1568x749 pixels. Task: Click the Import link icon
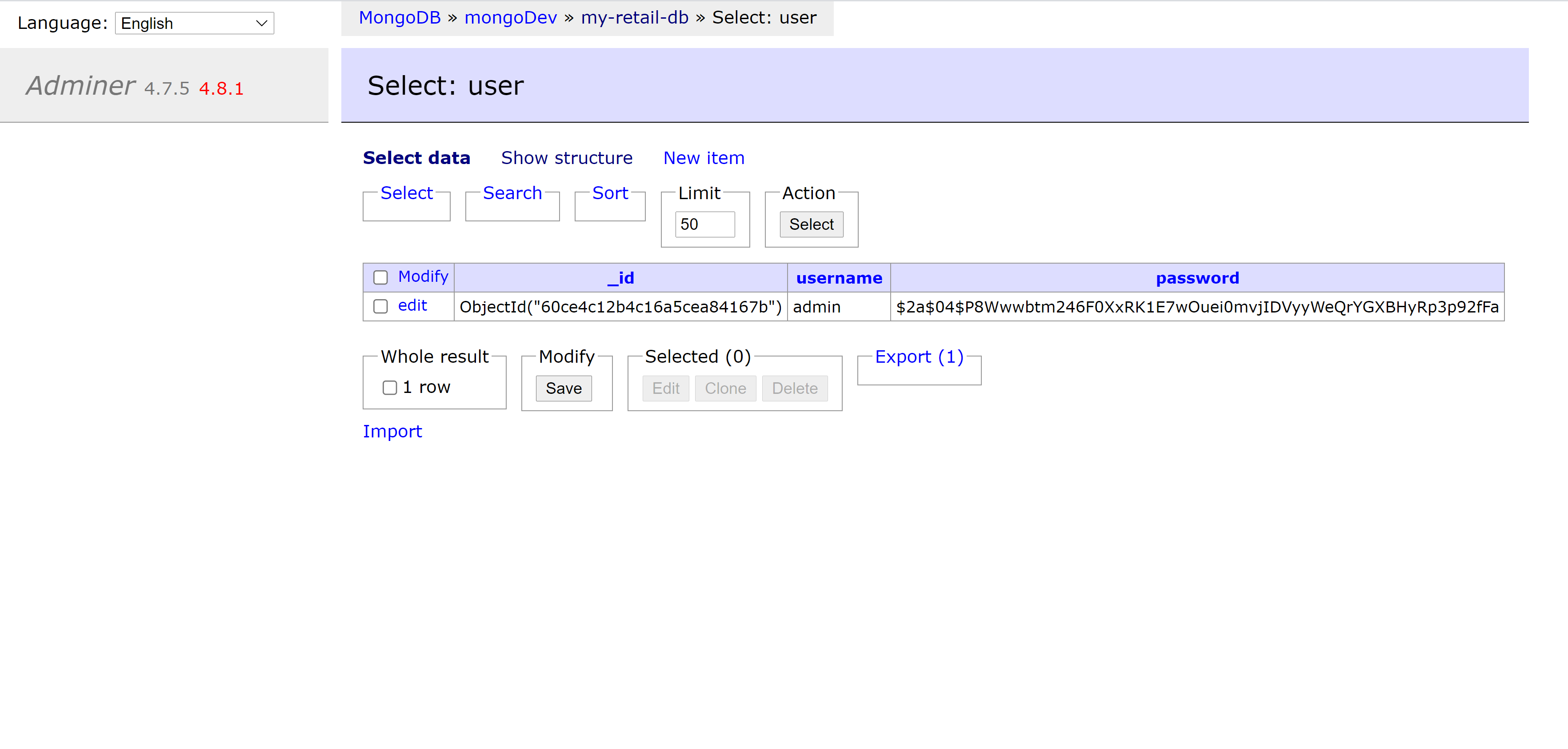click(x=393, y=431)
